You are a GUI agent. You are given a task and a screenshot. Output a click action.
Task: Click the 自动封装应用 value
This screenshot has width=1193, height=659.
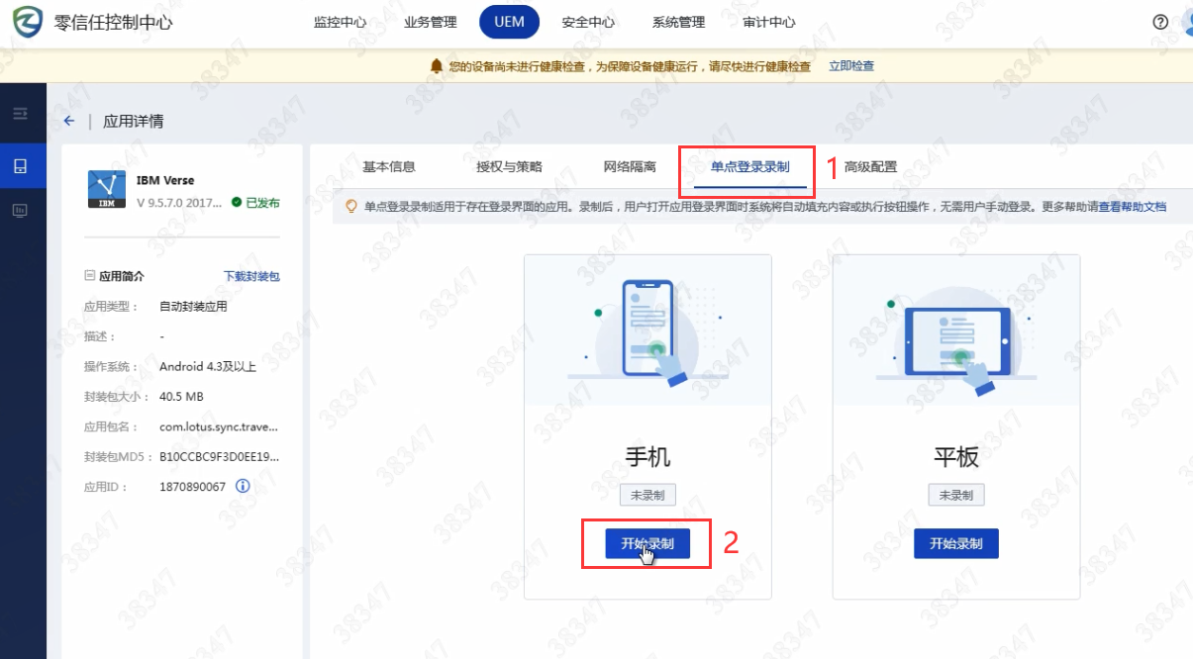click(193, 307)
